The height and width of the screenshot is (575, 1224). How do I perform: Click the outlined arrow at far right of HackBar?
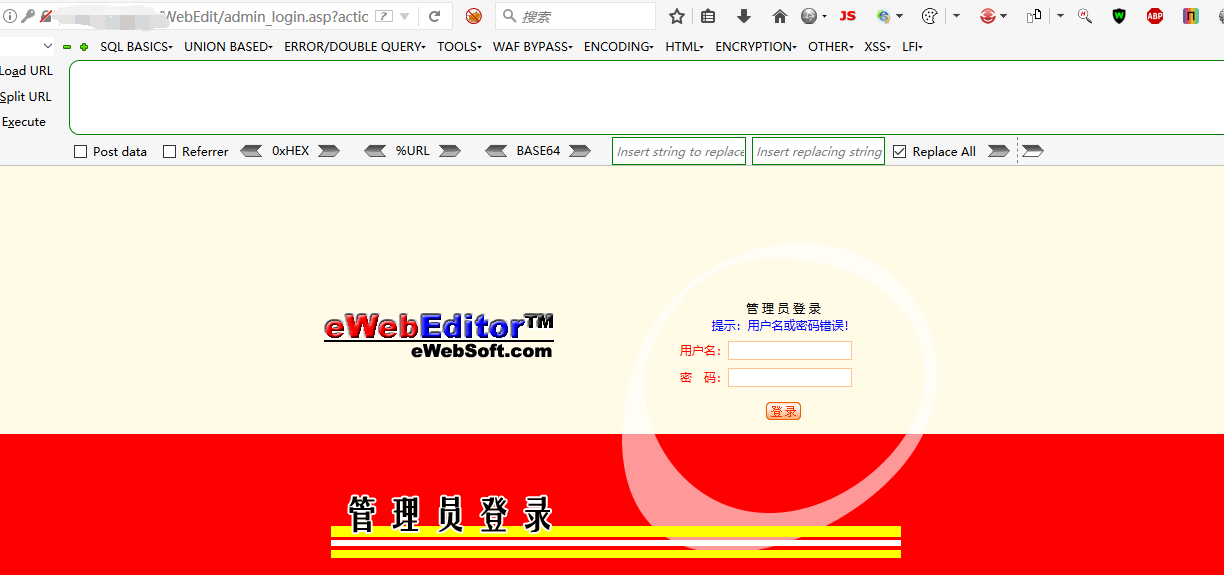1033,151
